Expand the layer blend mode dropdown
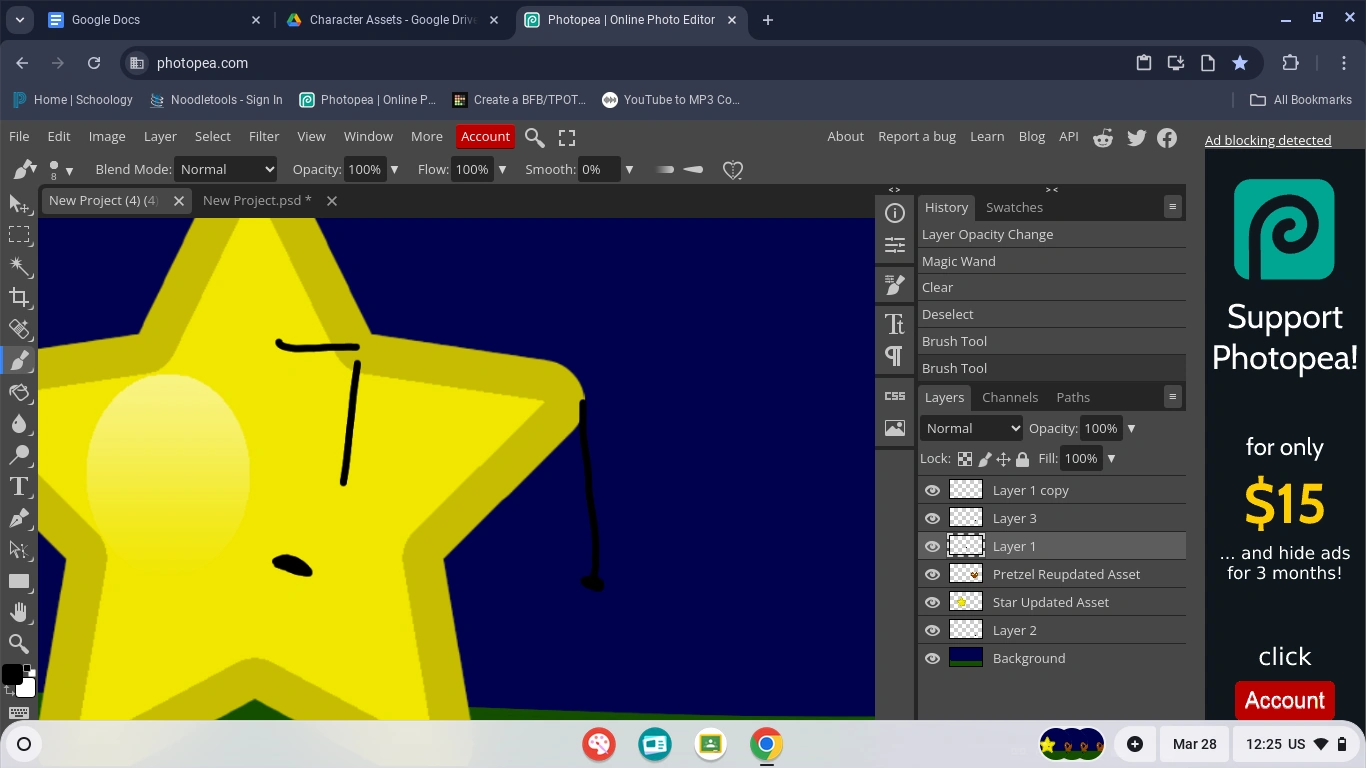The image size is (1366, 768). (971, 428)
